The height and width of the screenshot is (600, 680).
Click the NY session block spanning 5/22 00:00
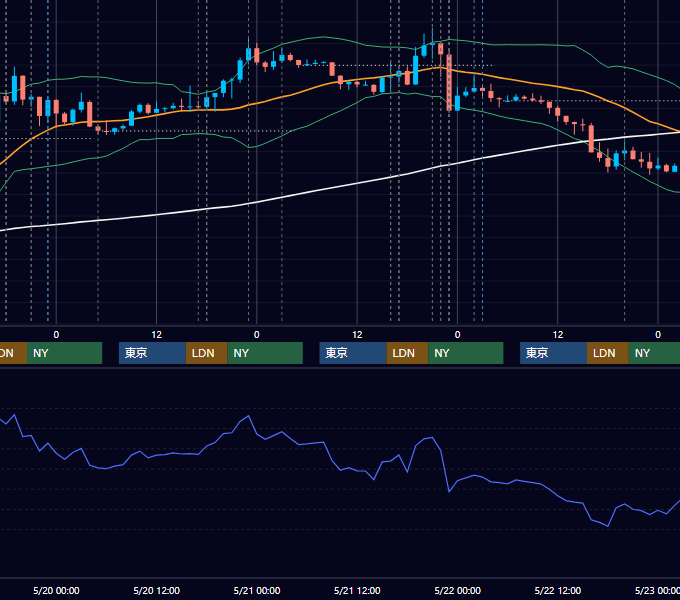tap(466, 353)
